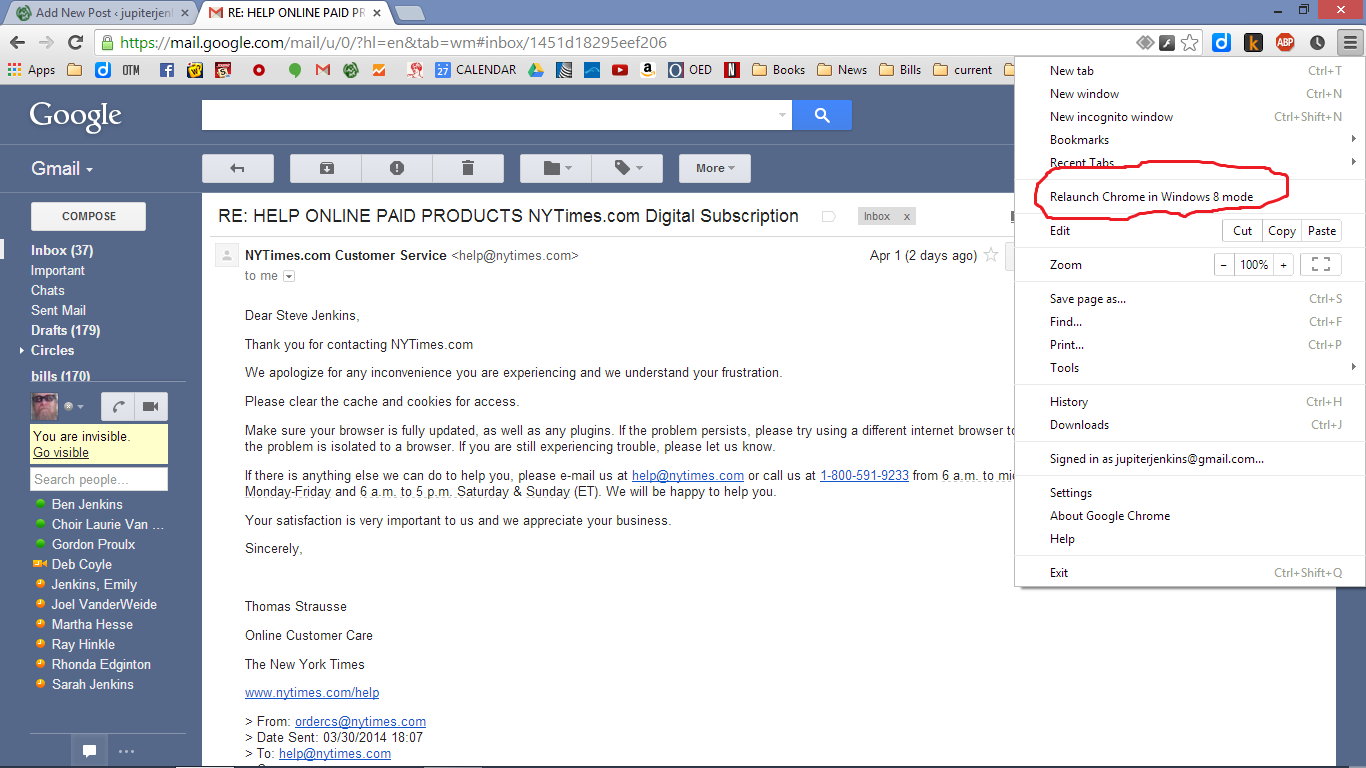Screen dimensions: 1366x768
Task: Click the orange K extension icon
Action: click(1253, 42)
